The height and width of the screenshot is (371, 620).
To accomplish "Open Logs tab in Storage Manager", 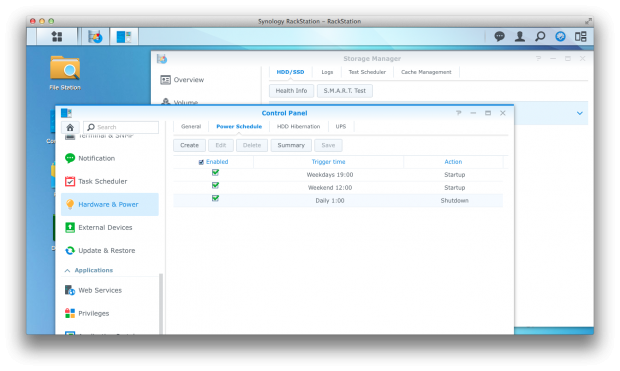I will [327, 72].
